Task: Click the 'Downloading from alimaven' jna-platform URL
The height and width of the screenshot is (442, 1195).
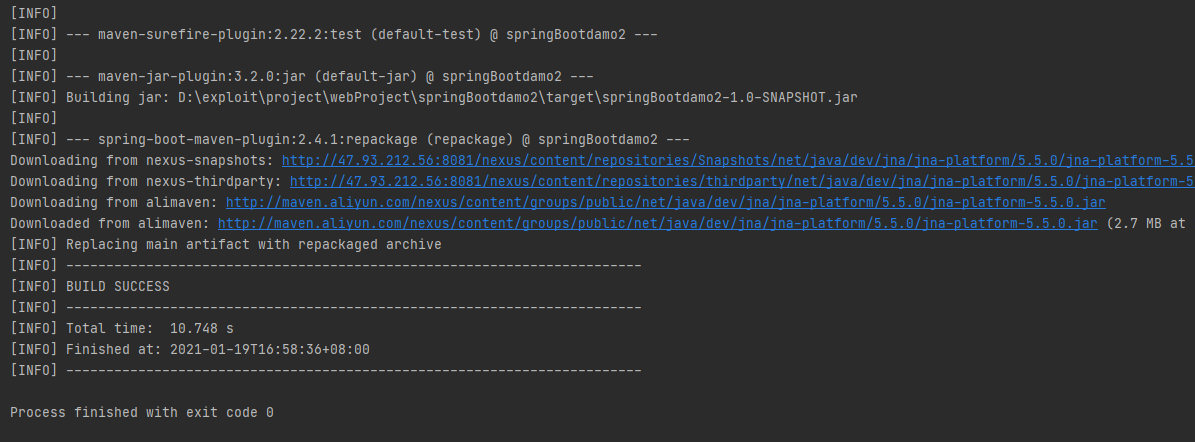Action: 665,202
